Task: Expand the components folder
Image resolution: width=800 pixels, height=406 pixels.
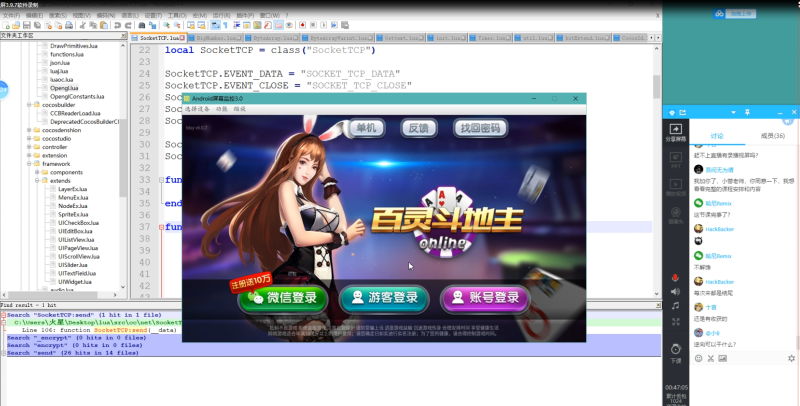Action: pyautogui.click(x=37, y=172)
